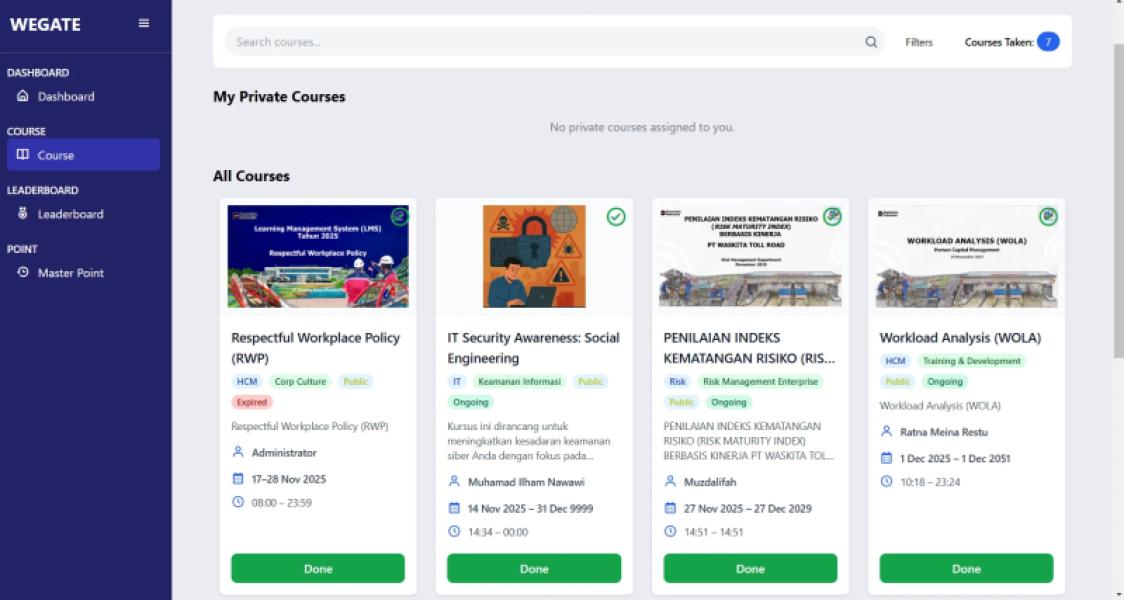
Task: Click the calendar icon on Workload Analysis card
Action: point(886,458)
